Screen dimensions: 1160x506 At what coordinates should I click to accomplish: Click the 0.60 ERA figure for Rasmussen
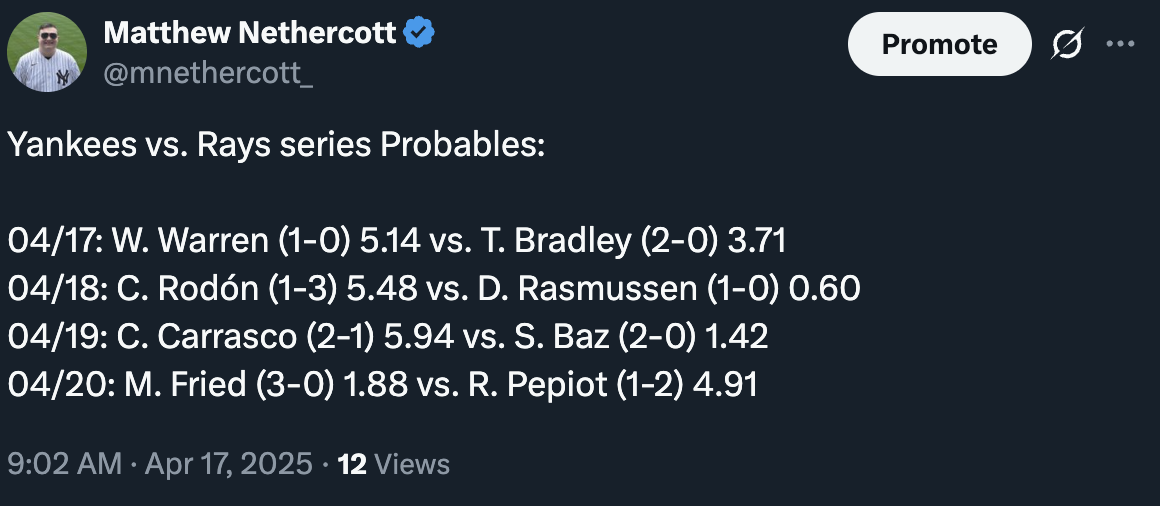click(824, 289)
